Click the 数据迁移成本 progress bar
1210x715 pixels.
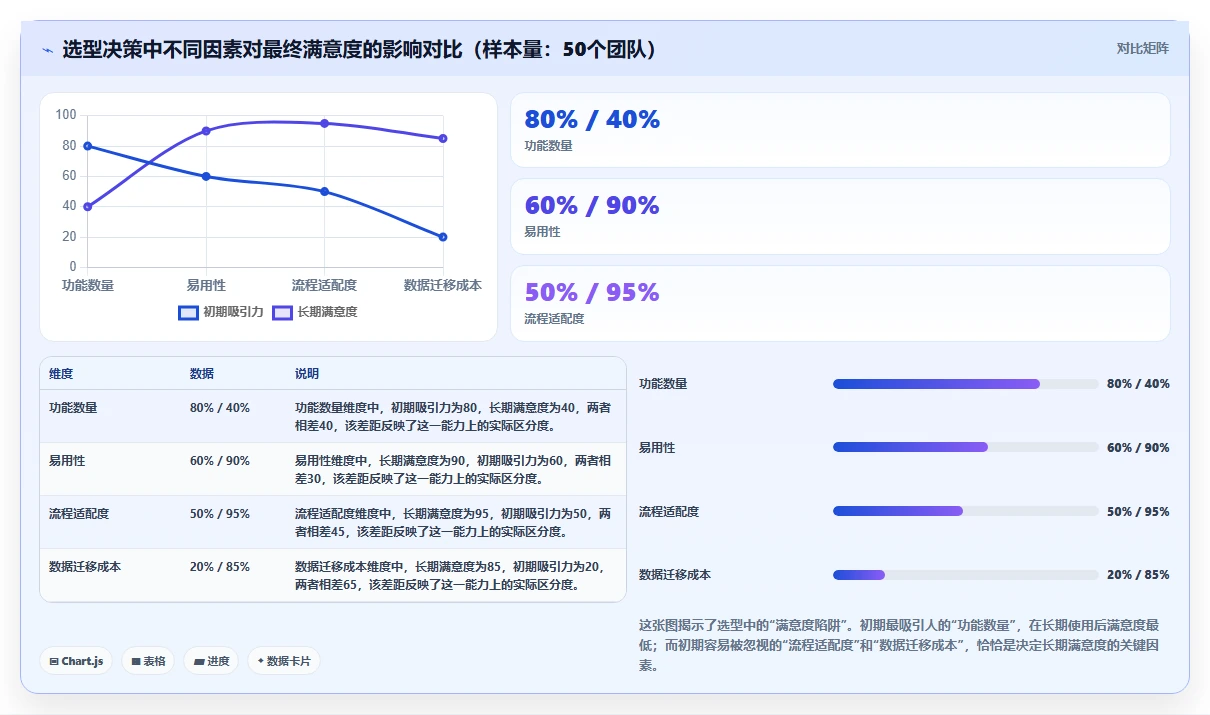[x=966, y=575]
